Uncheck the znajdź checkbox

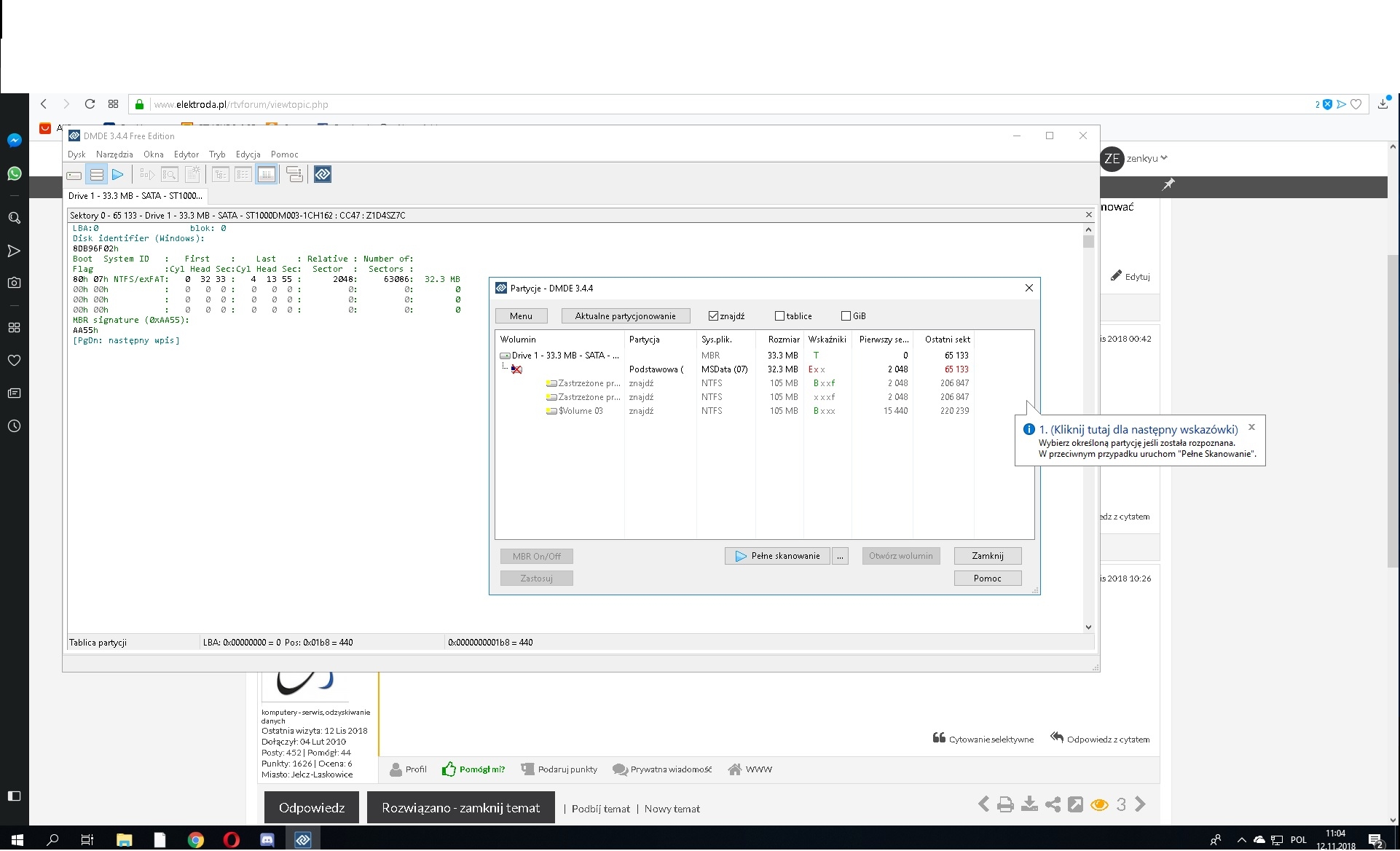(x=713, y=316)
